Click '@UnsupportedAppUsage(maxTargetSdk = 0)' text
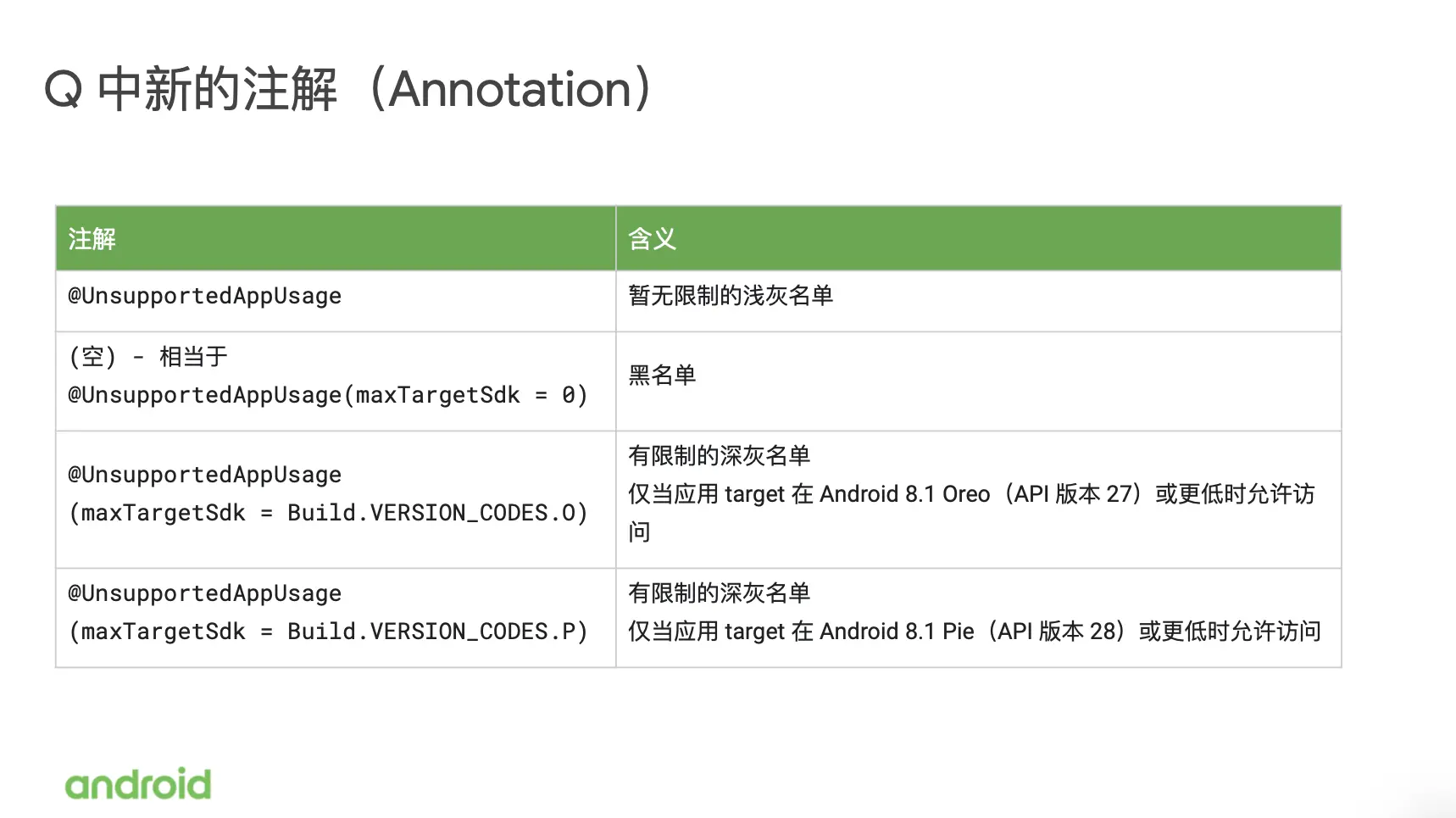 point(327,395)
